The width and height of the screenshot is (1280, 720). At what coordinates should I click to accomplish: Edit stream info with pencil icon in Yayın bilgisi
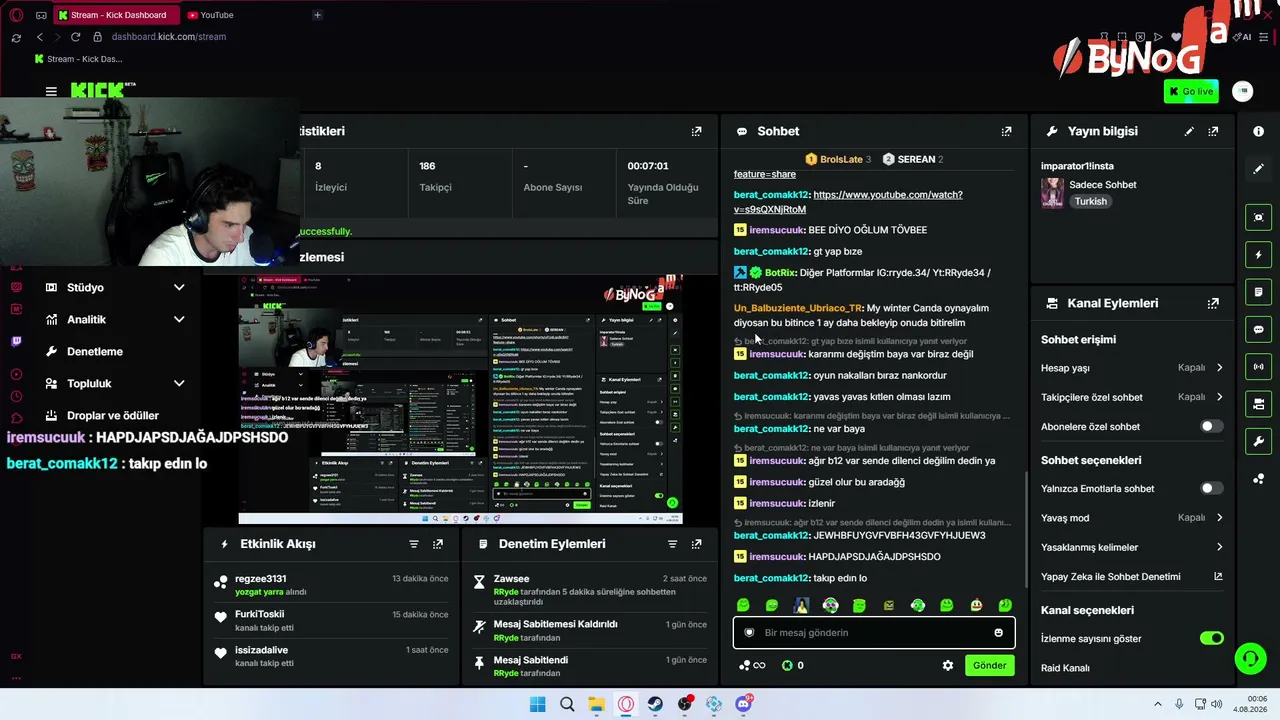(x=1189, y=131)
